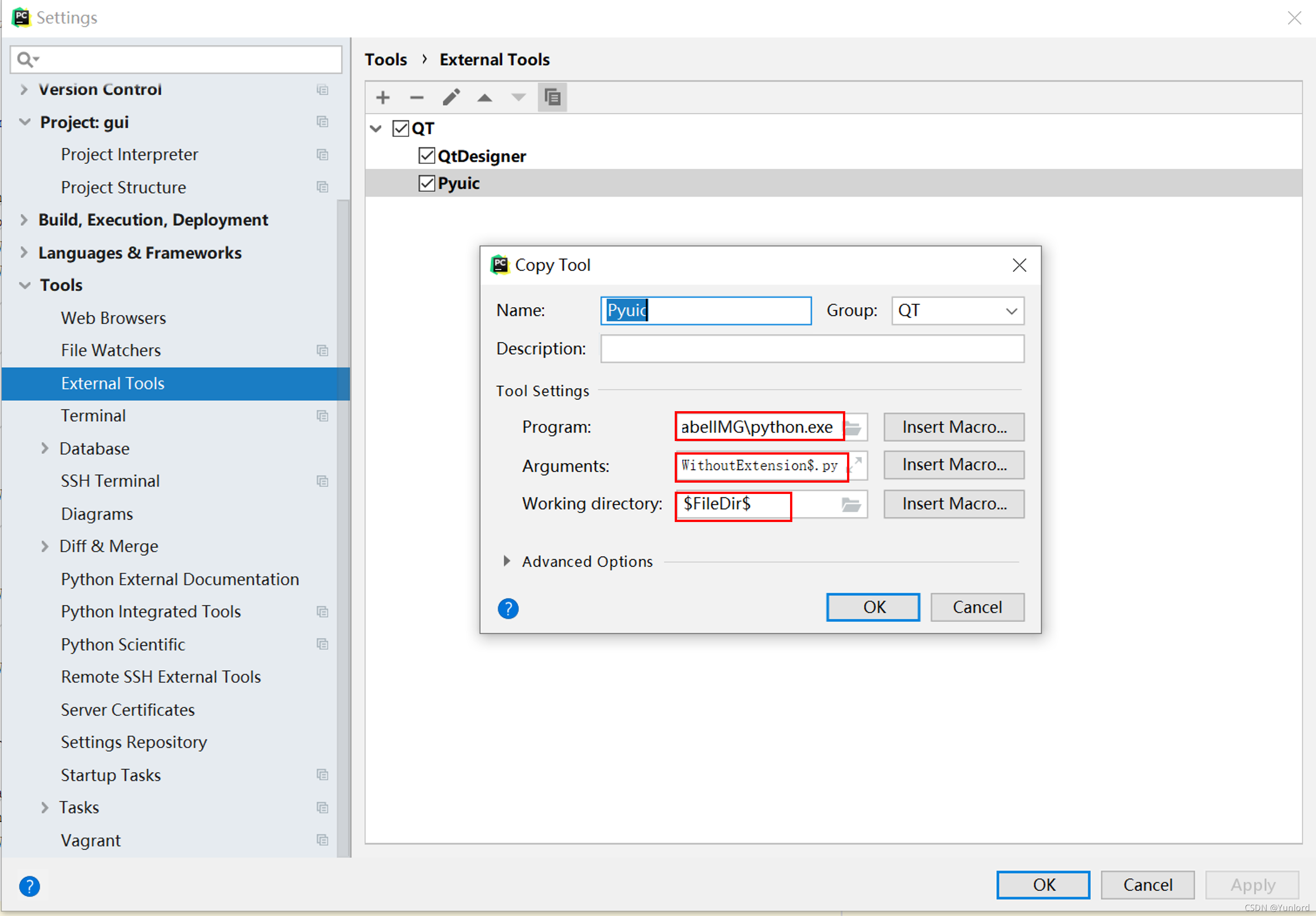Image resolution: width=1316 pixels, height=916 pixels.
Task: Expand Build, Execution, Deployment node
Action: pyautogui.click(x=24, y=219)
